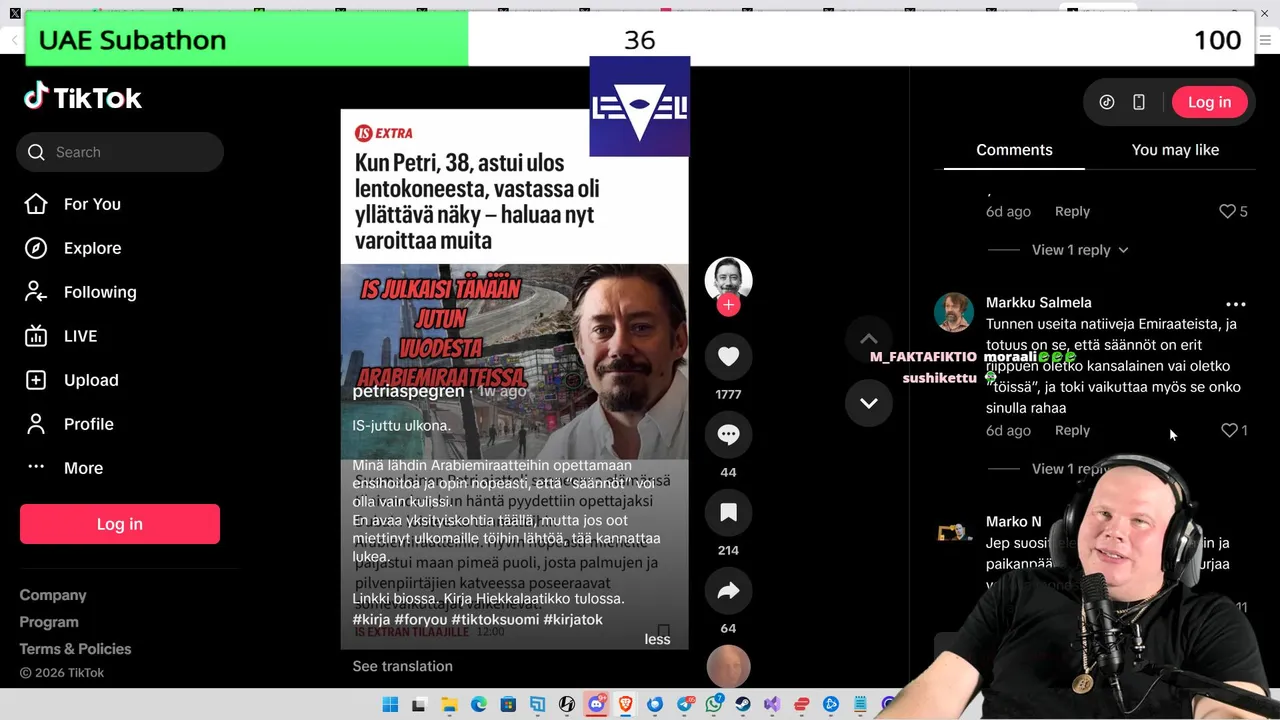Reply to the top comment
Viewport: 1280px width, 720px height.
click(x=1072, y=211)
